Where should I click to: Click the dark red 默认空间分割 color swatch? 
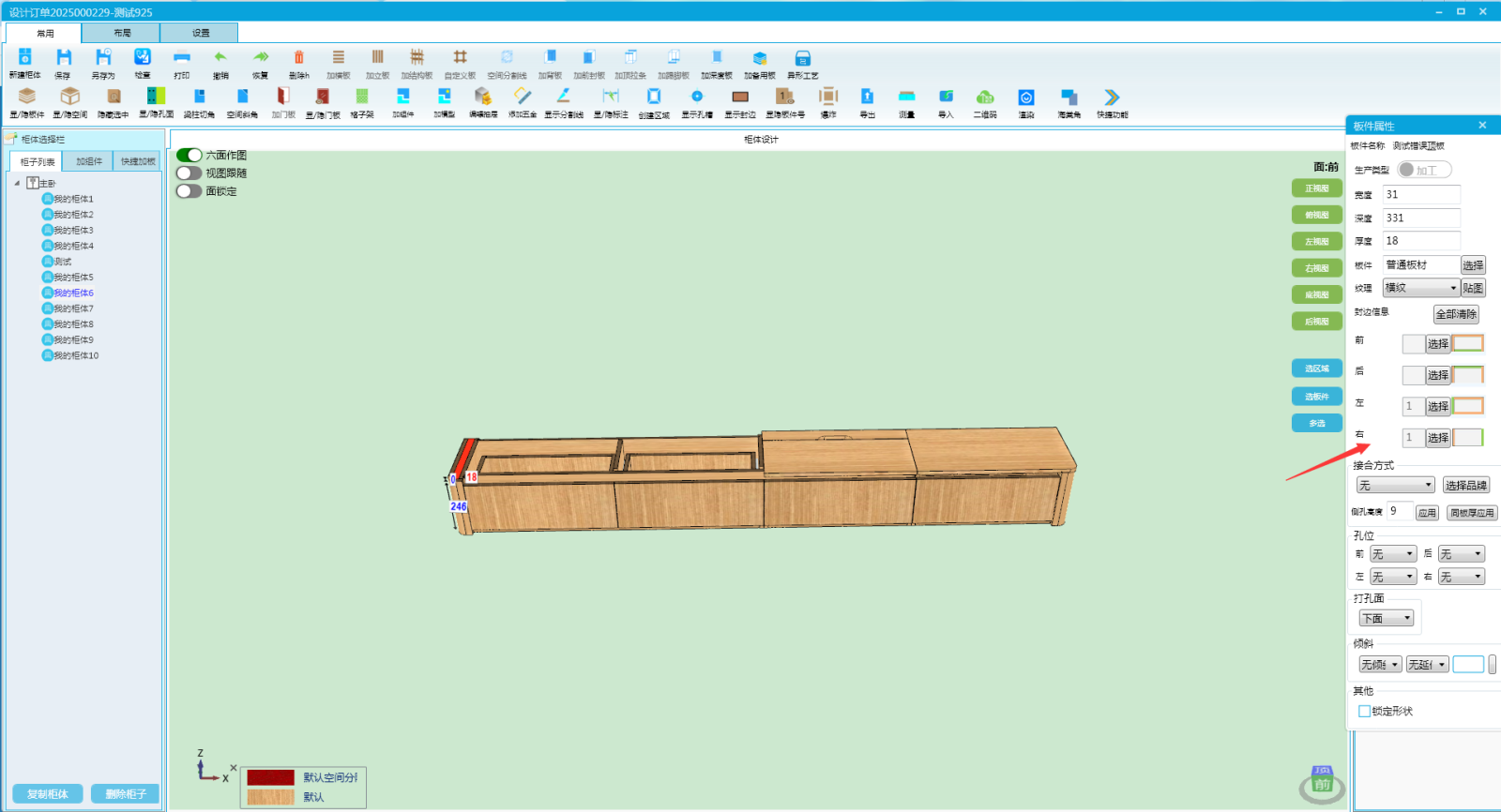coord(270,777)
